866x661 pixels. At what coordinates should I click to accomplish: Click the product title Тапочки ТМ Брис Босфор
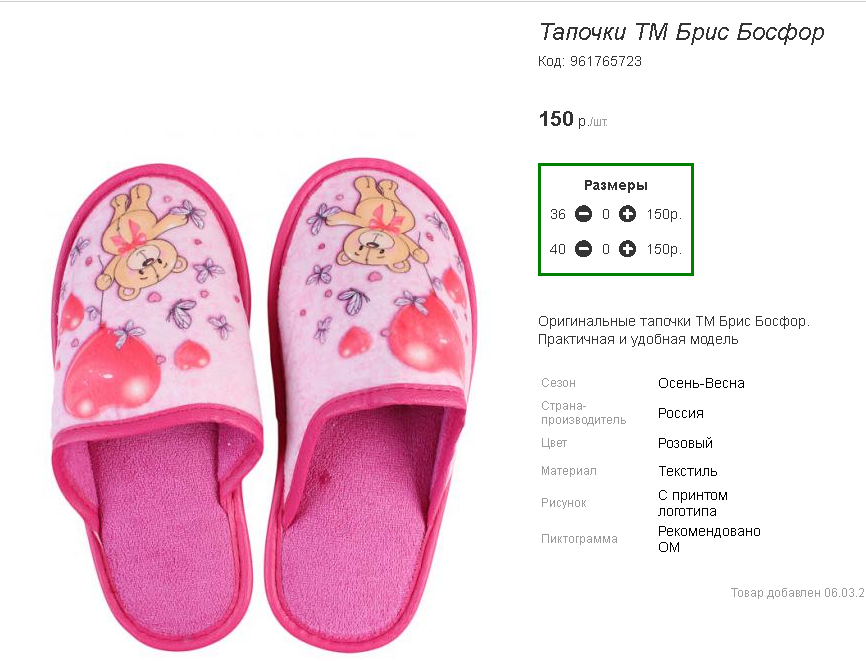coord(681,32)
